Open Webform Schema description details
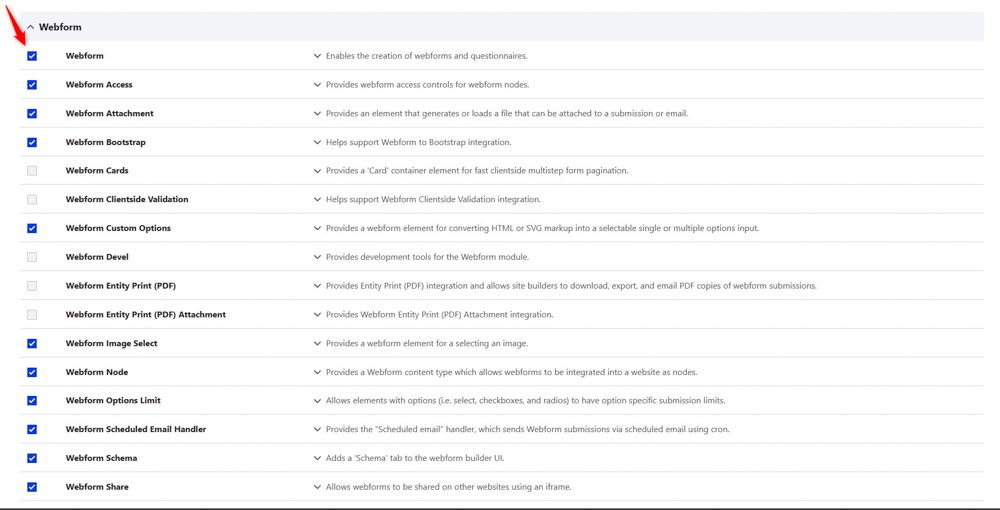The image size is (1000, 510). (x=318, y=458)
